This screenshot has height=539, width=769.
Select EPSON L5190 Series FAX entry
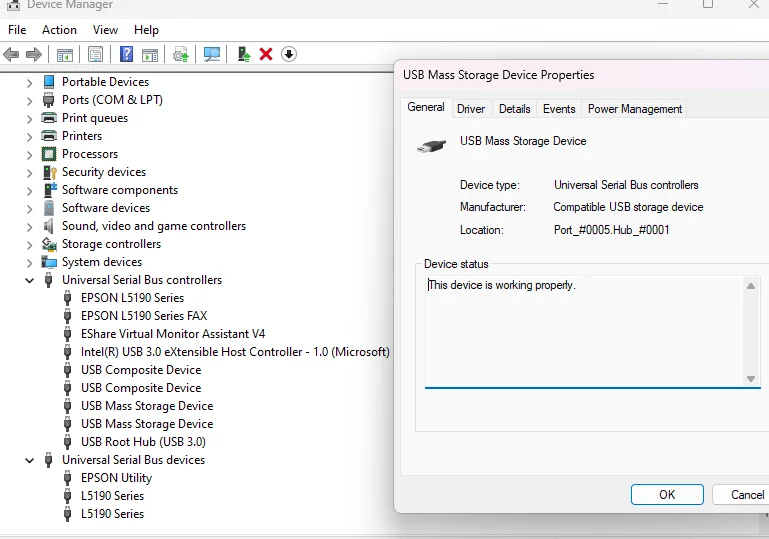coord(144,316)
